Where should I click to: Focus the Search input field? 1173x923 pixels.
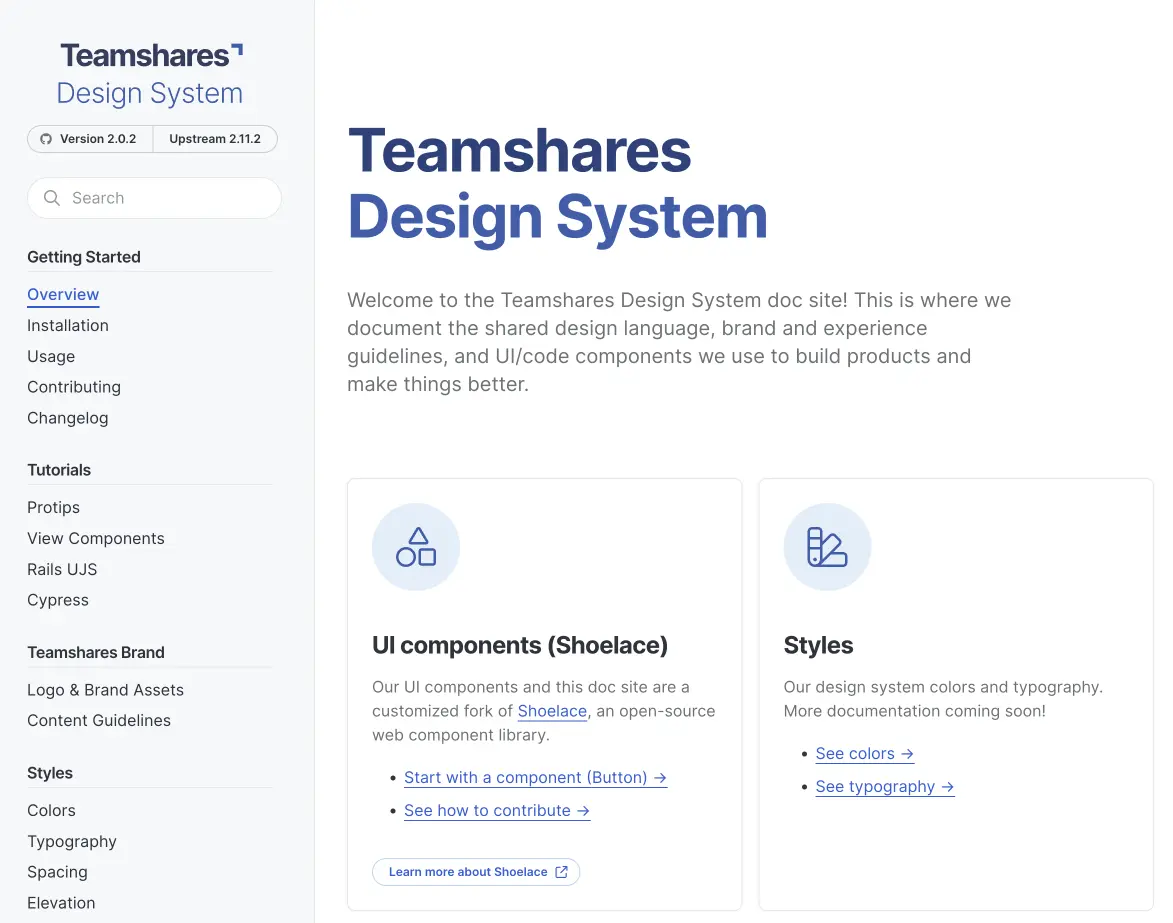tap(154, 198)
